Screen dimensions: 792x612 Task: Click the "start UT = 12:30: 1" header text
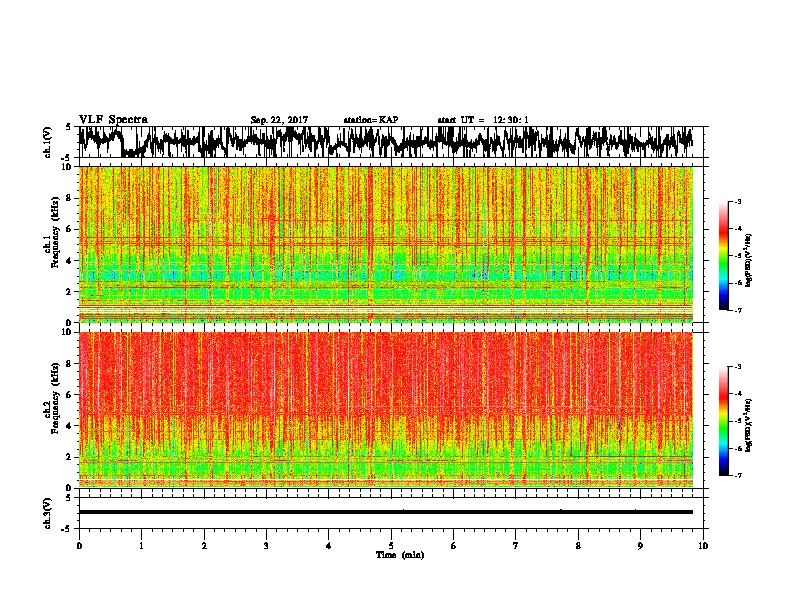483,120
